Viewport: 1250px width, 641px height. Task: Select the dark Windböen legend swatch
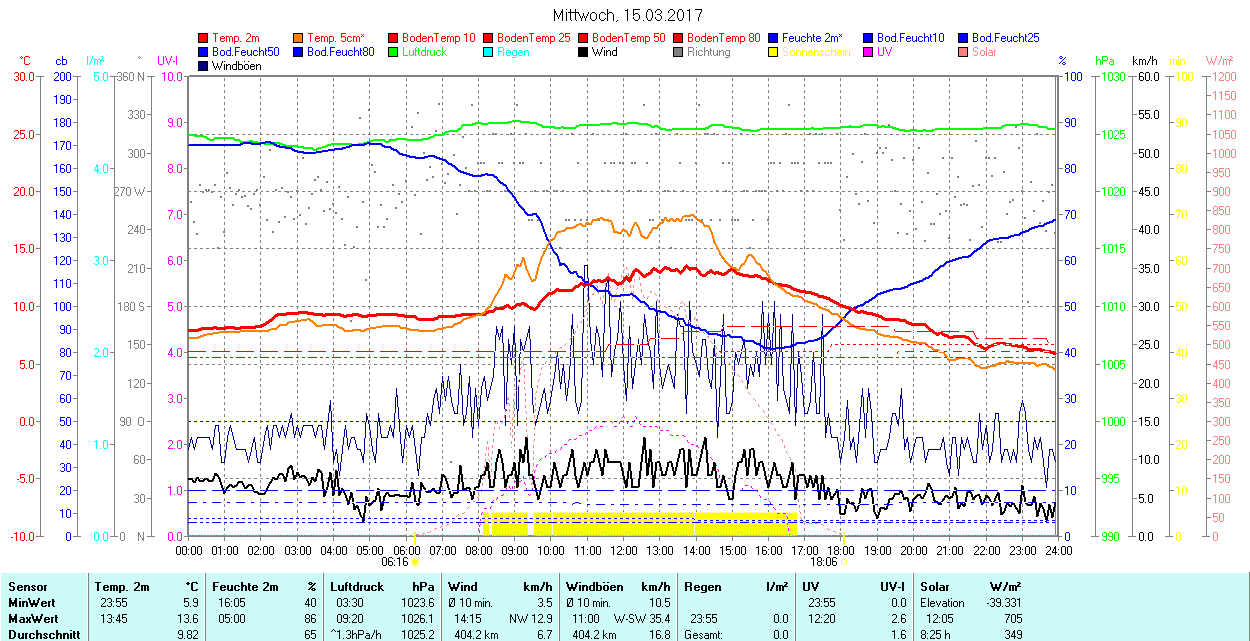pos(205,66)
